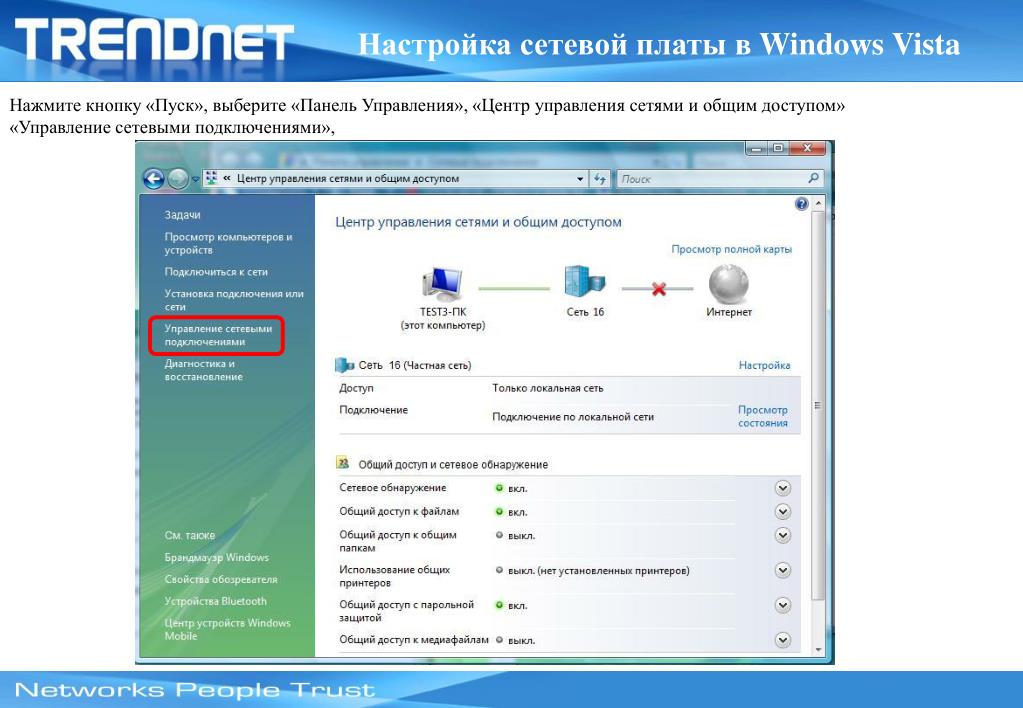
Task: Expand Использование общих принтеров chevron
Action: tap(783, 570)
